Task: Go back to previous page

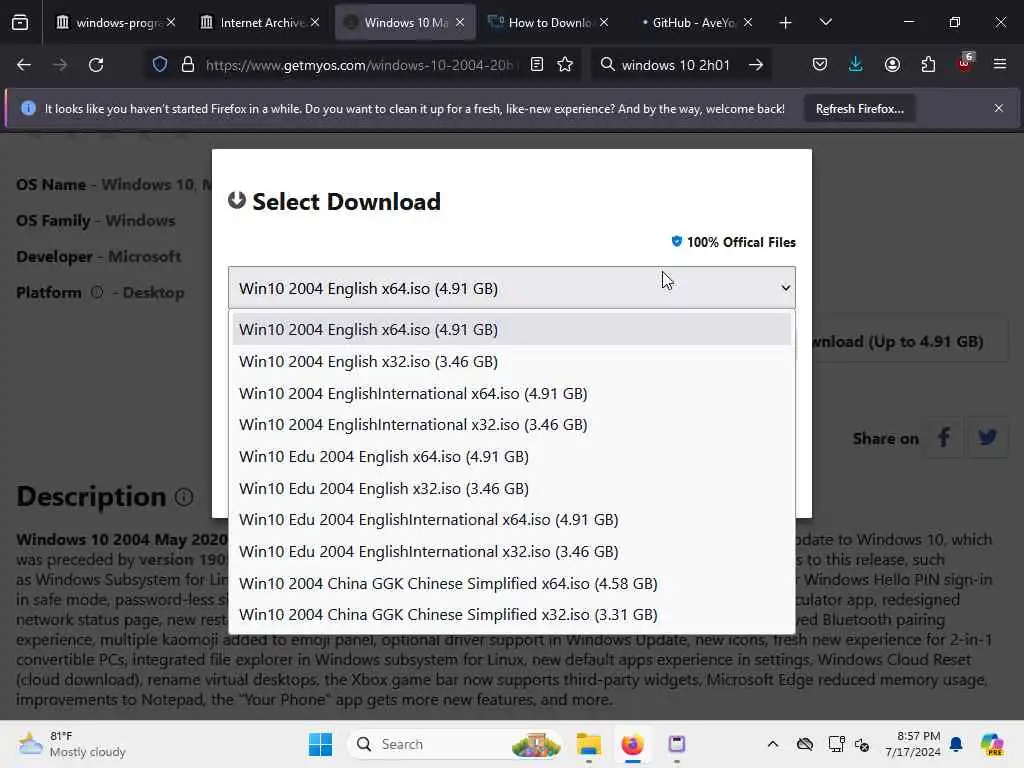Action: click(24, 65)
